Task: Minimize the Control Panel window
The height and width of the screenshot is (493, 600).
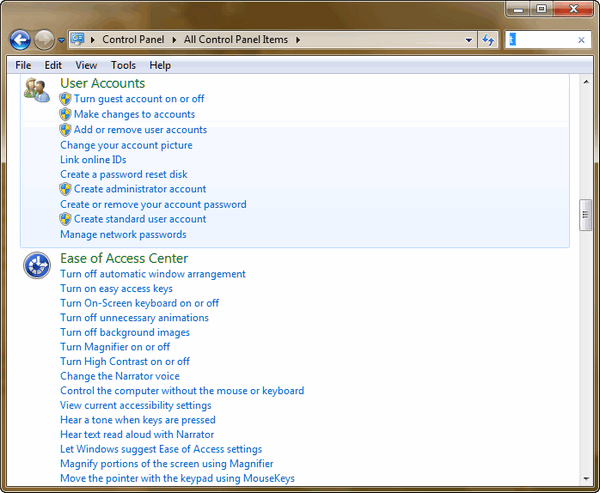Action: point(518,9)
